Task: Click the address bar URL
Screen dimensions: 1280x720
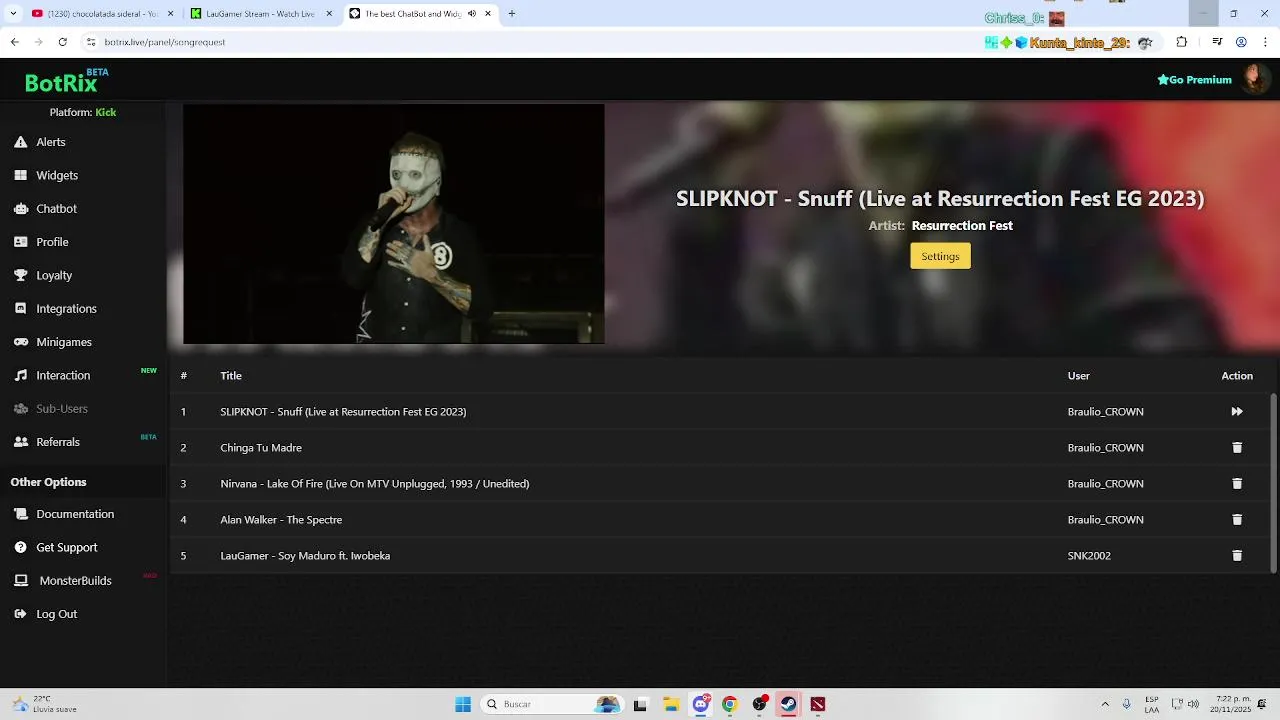Action: tap(165, 42)
